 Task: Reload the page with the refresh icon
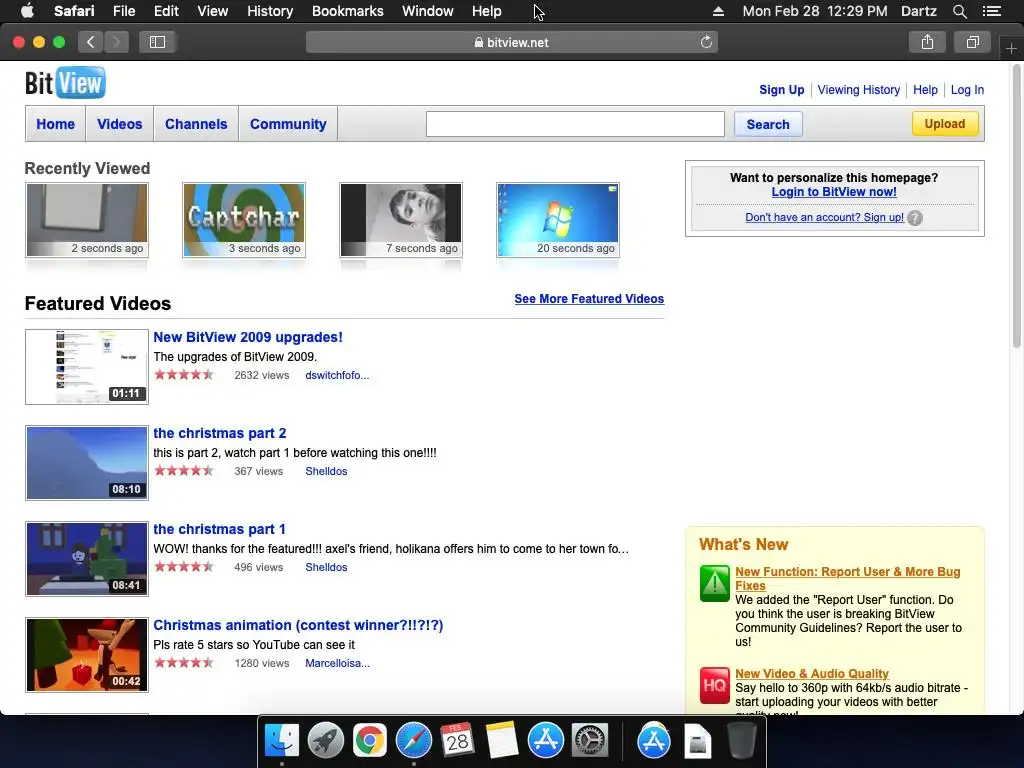(x=706, y=42)
